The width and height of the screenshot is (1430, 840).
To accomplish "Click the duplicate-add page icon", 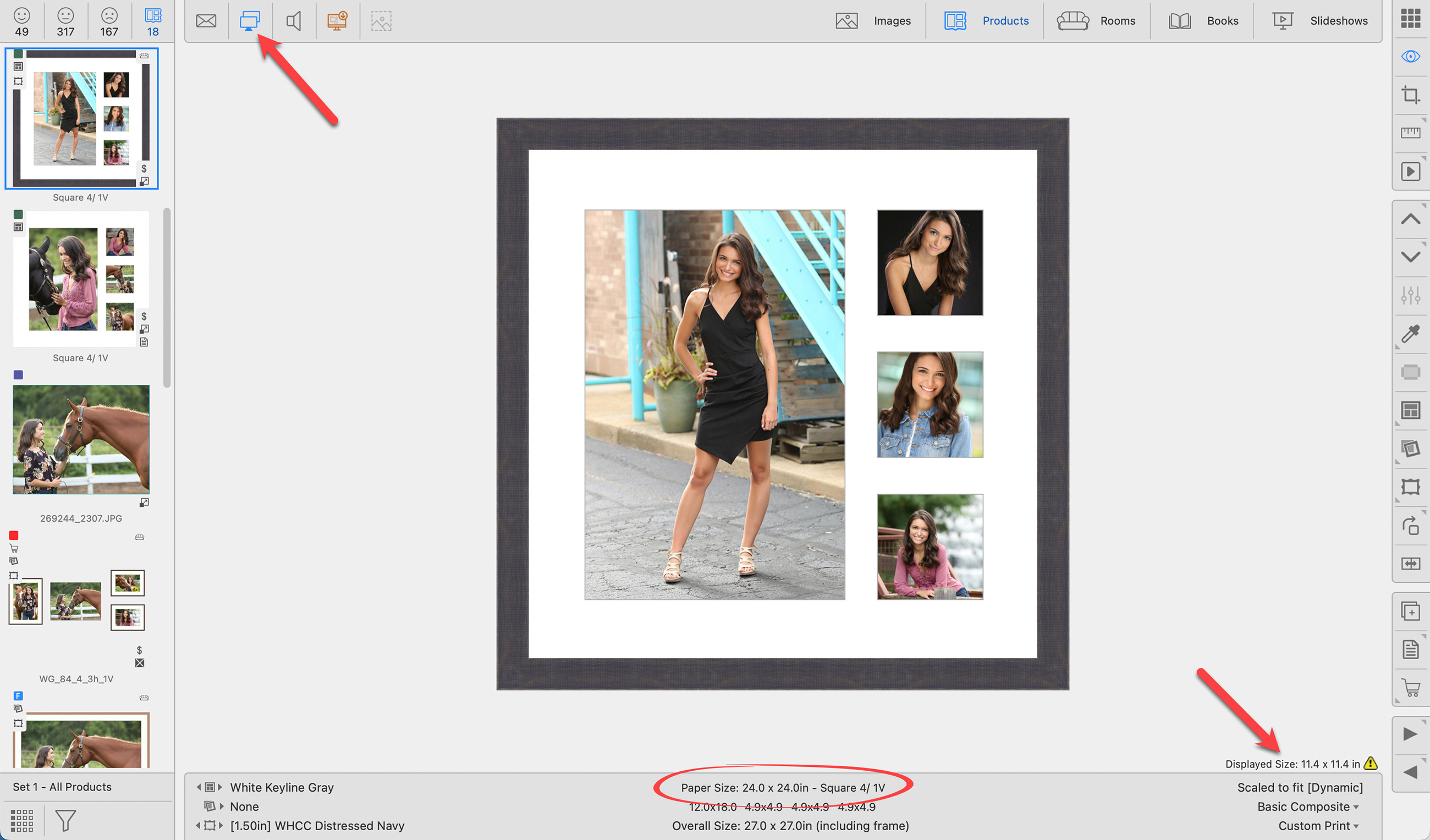I will [x=1410, y=611].
